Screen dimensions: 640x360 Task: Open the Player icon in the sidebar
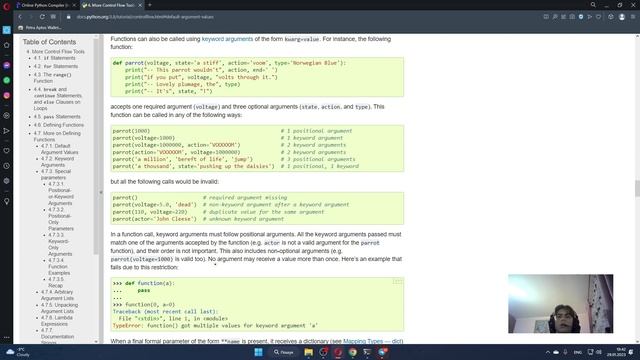[x=7, y=116]
